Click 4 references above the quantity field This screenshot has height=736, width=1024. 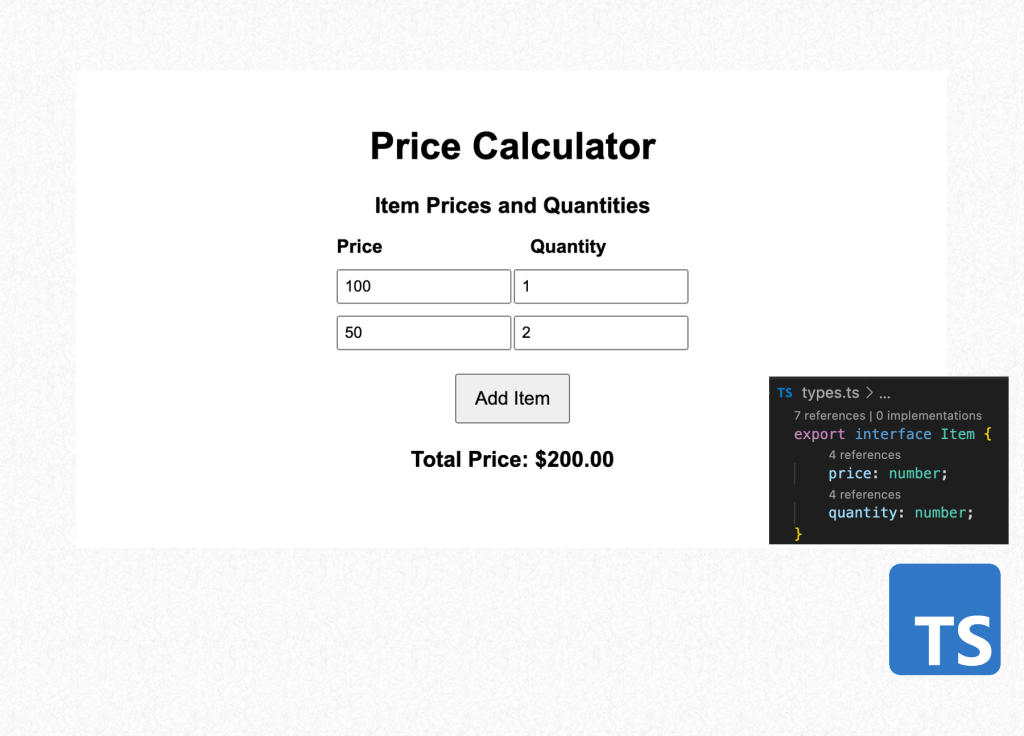pos(864,494)
